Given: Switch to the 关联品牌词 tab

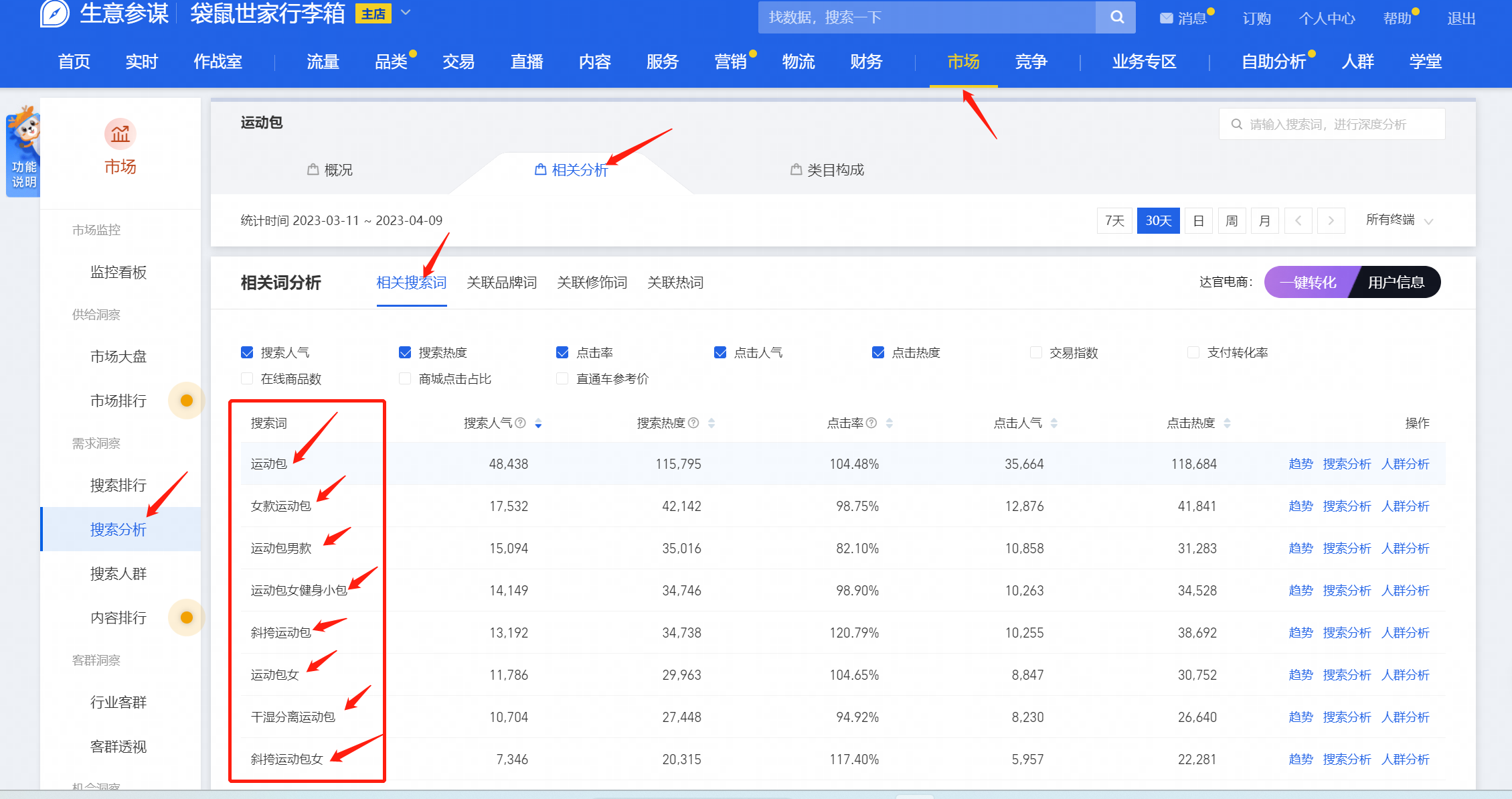Looking at the screenshot, I should tap(501, 283).
